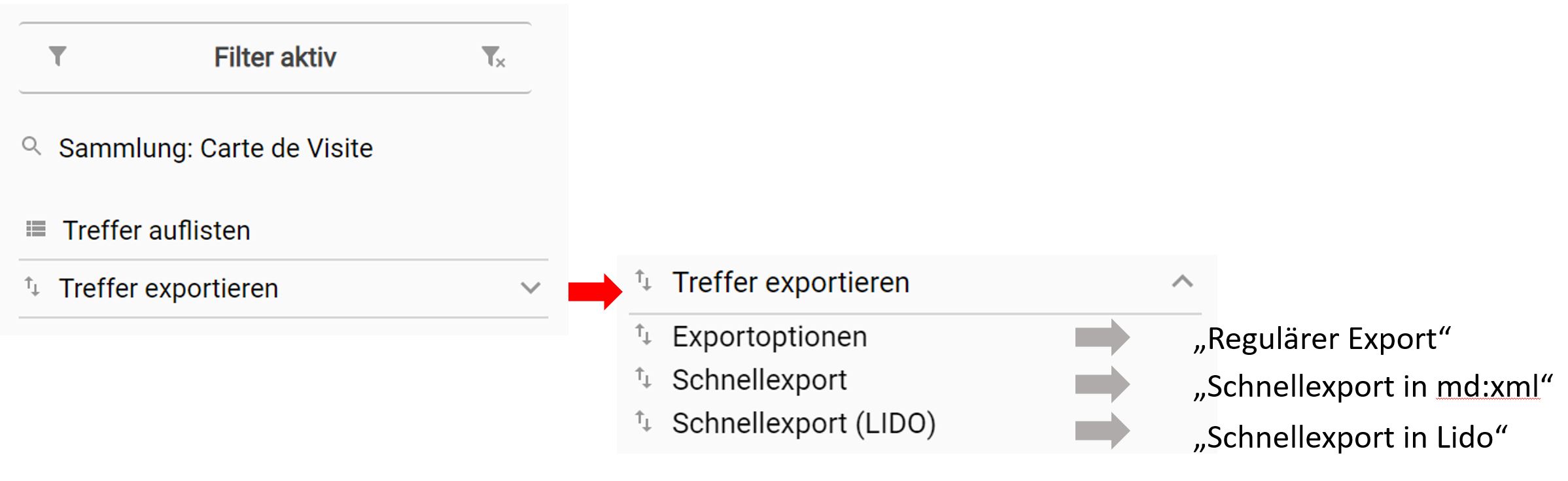Viewport: 1568px width, 481px height.
Task: Click the arrows icon of collapsed Treffer exportieren
Action: coord(32,286)
